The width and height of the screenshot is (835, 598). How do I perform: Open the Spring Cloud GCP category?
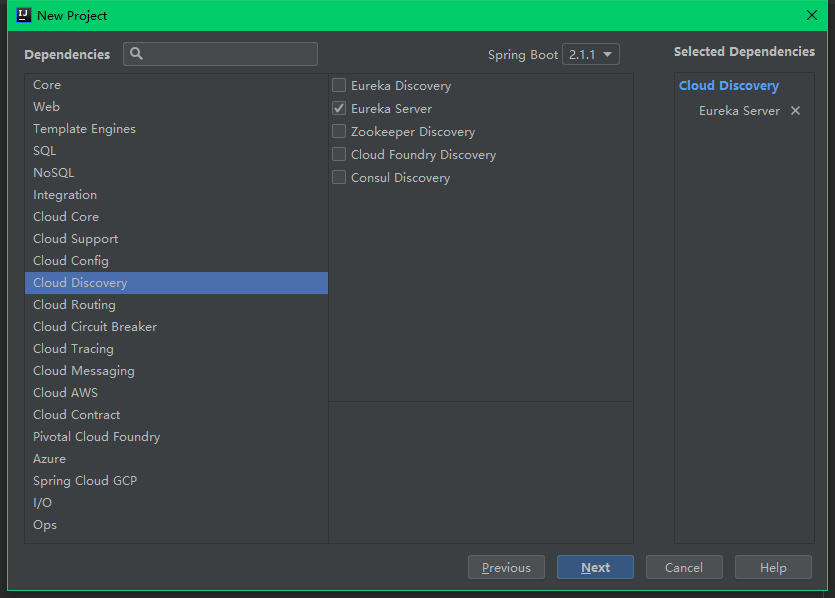pyautogui.click(x=176, y=481)
